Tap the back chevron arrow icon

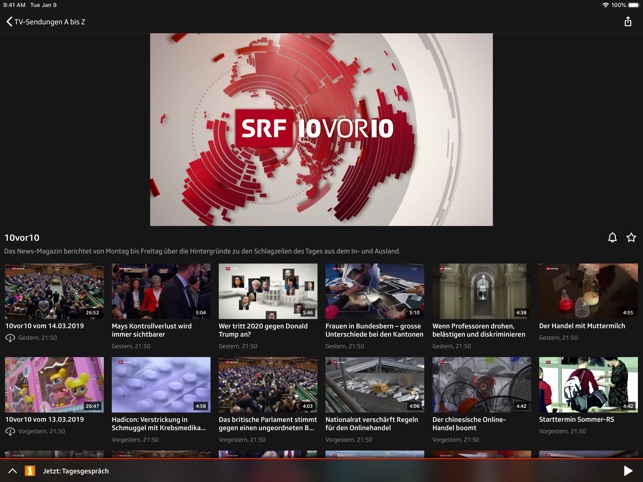(9, 22)
